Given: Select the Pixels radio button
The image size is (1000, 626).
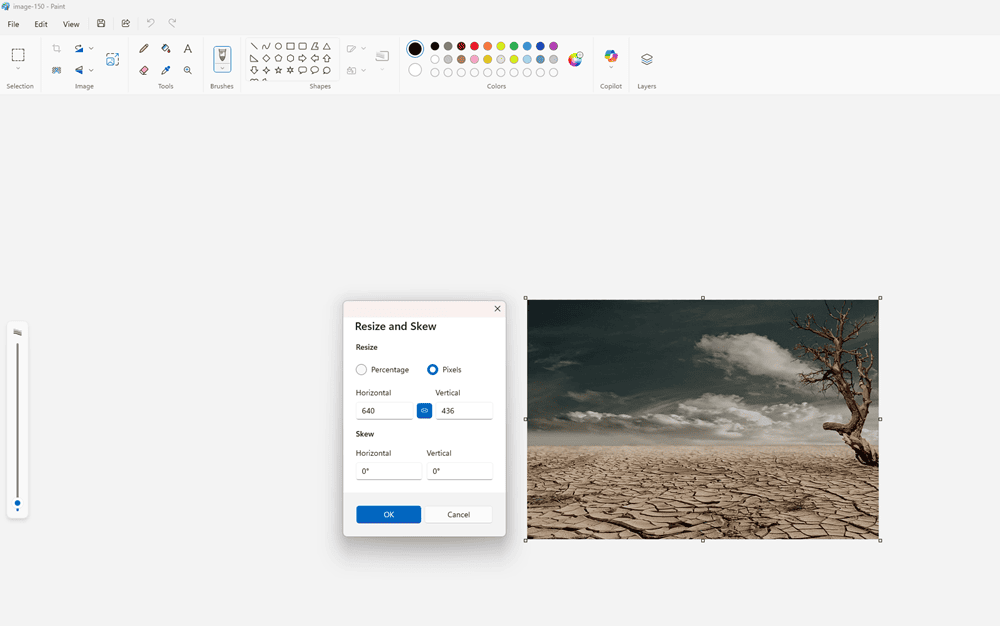Looking at the screenshot, I should pos(432,370).
